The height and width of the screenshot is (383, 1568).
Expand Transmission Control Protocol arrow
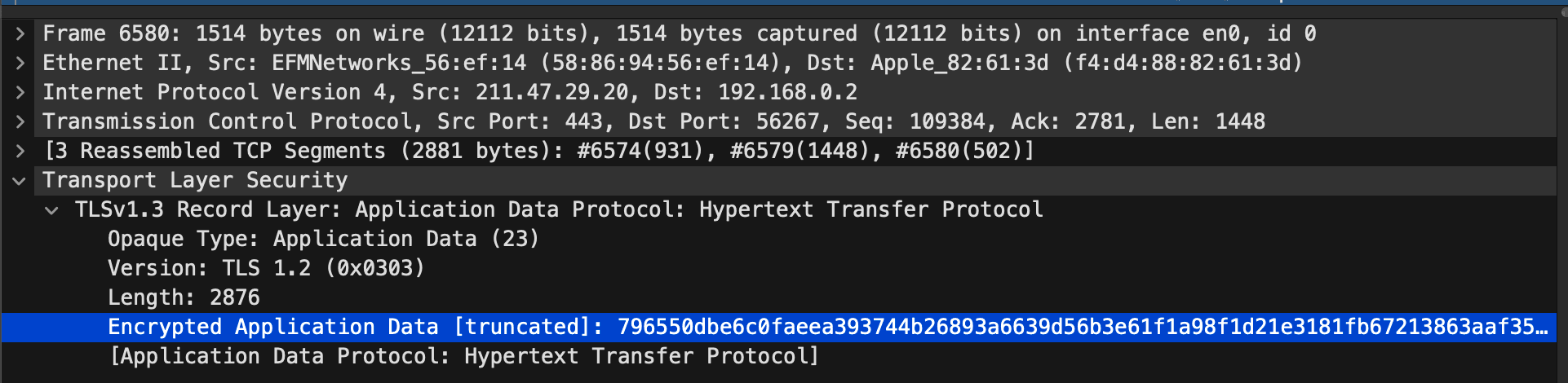pos(20,121)
